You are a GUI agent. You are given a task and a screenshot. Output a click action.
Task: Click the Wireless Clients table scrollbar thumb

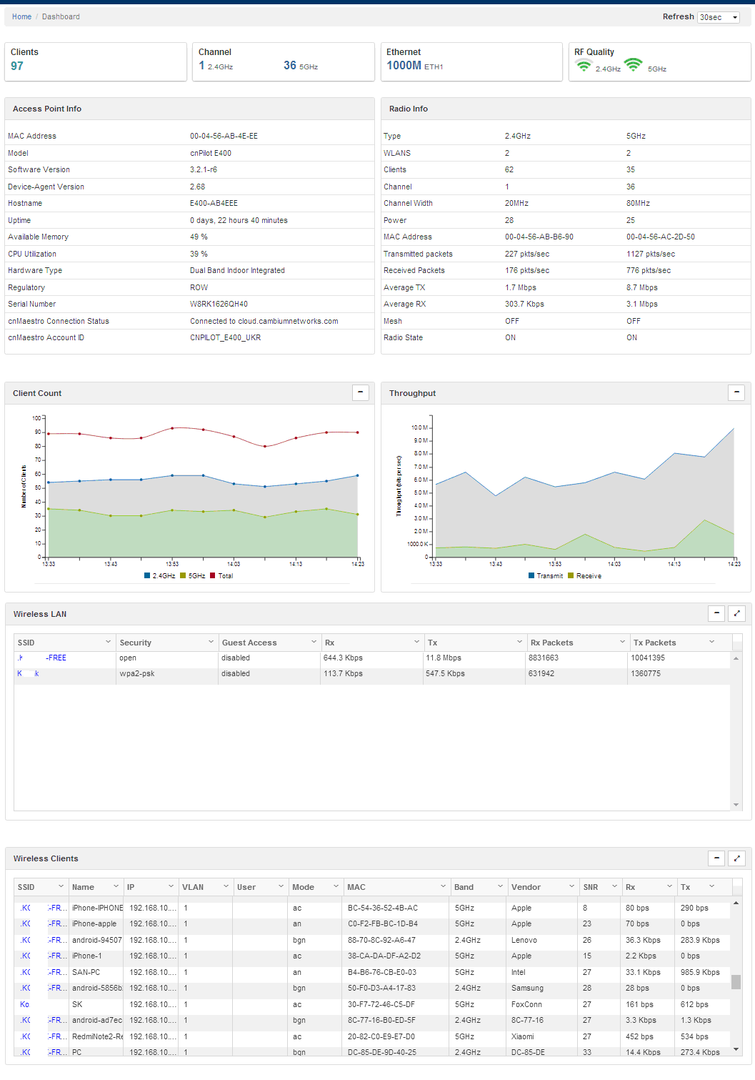736,982
